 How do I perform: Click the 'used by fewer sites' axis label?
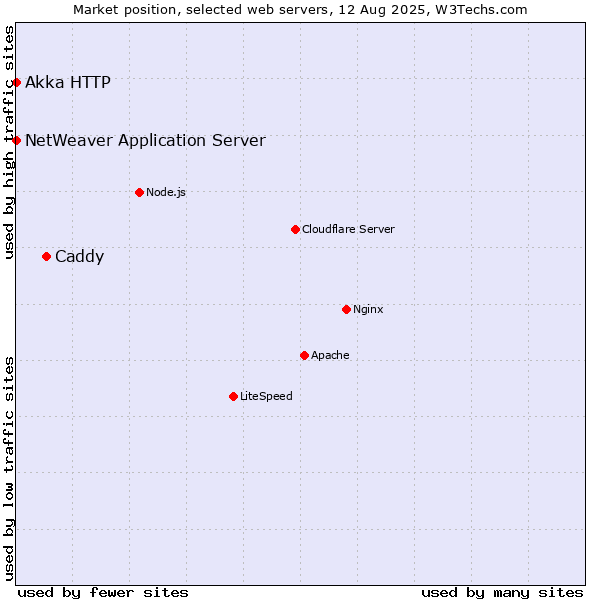[x=103, y=593]
